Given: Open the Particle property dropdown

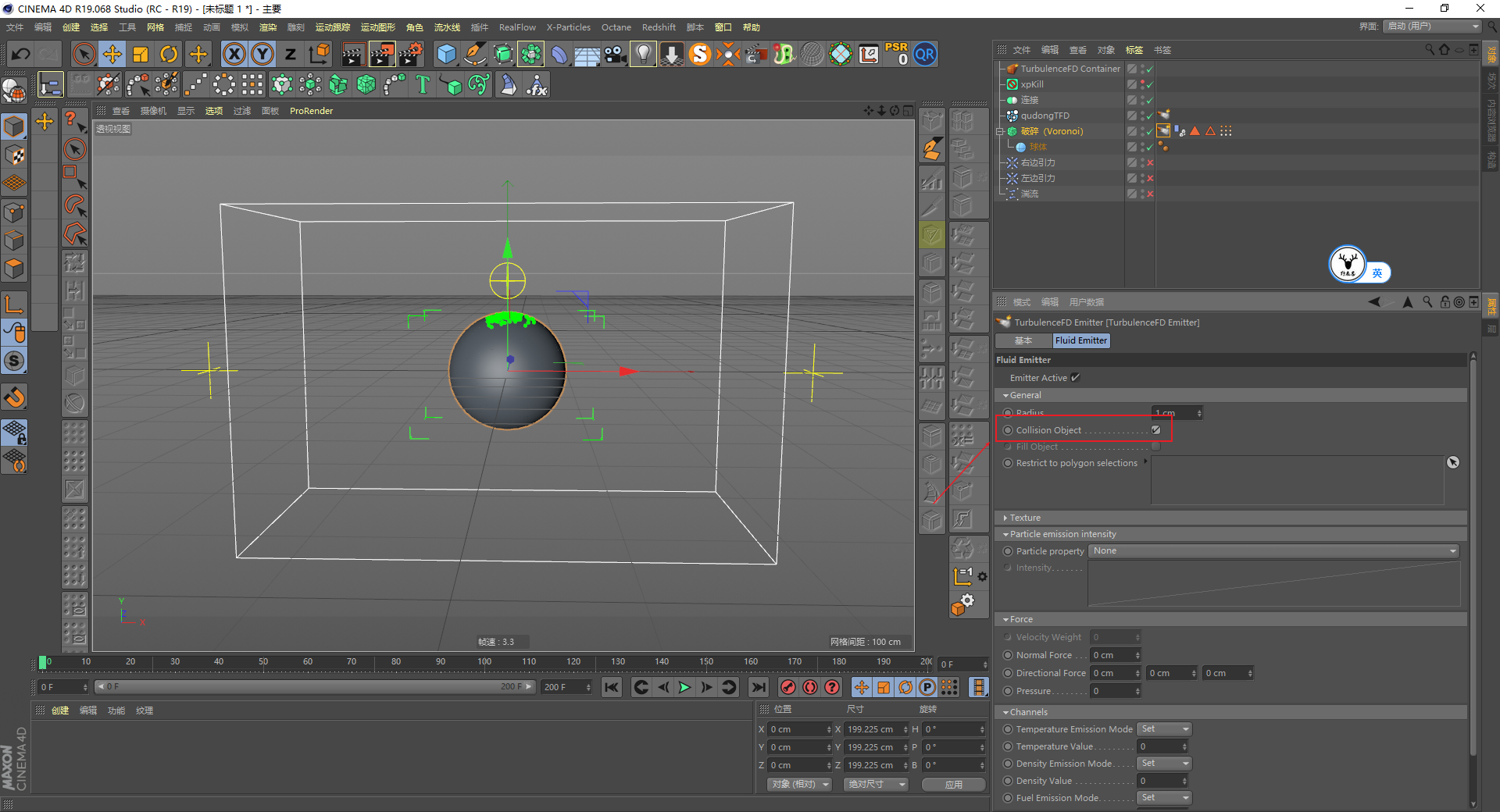Looking at the screenshot, I should pos(1274,551).
